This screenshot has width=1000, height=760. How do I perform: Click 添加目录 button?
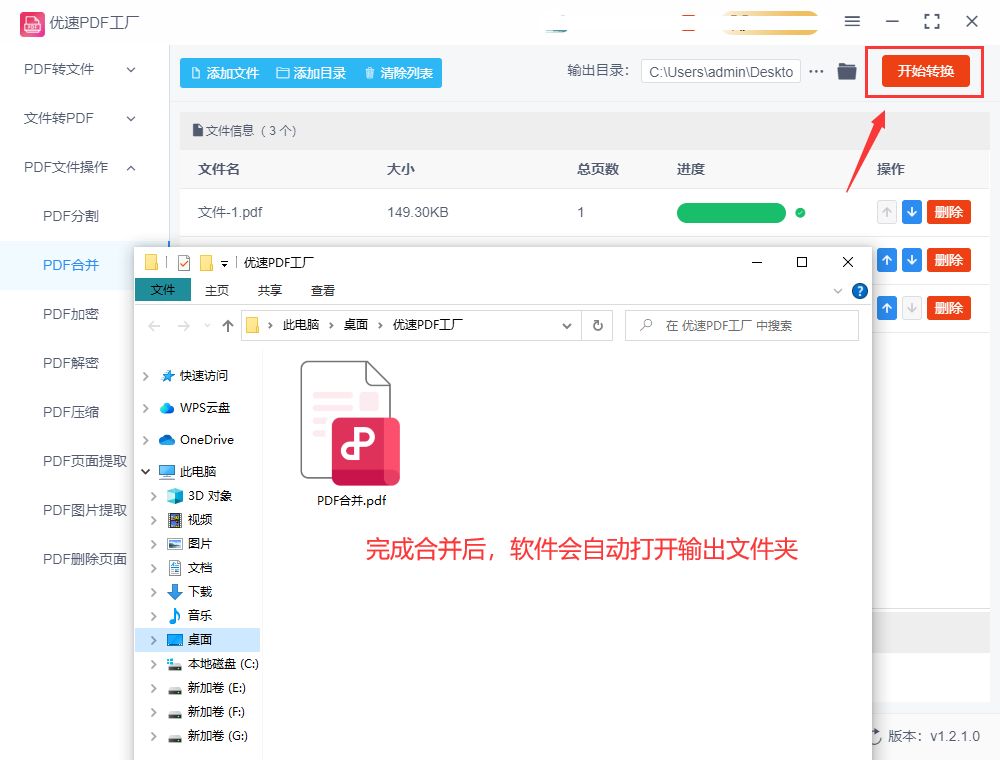pos(311,73)
